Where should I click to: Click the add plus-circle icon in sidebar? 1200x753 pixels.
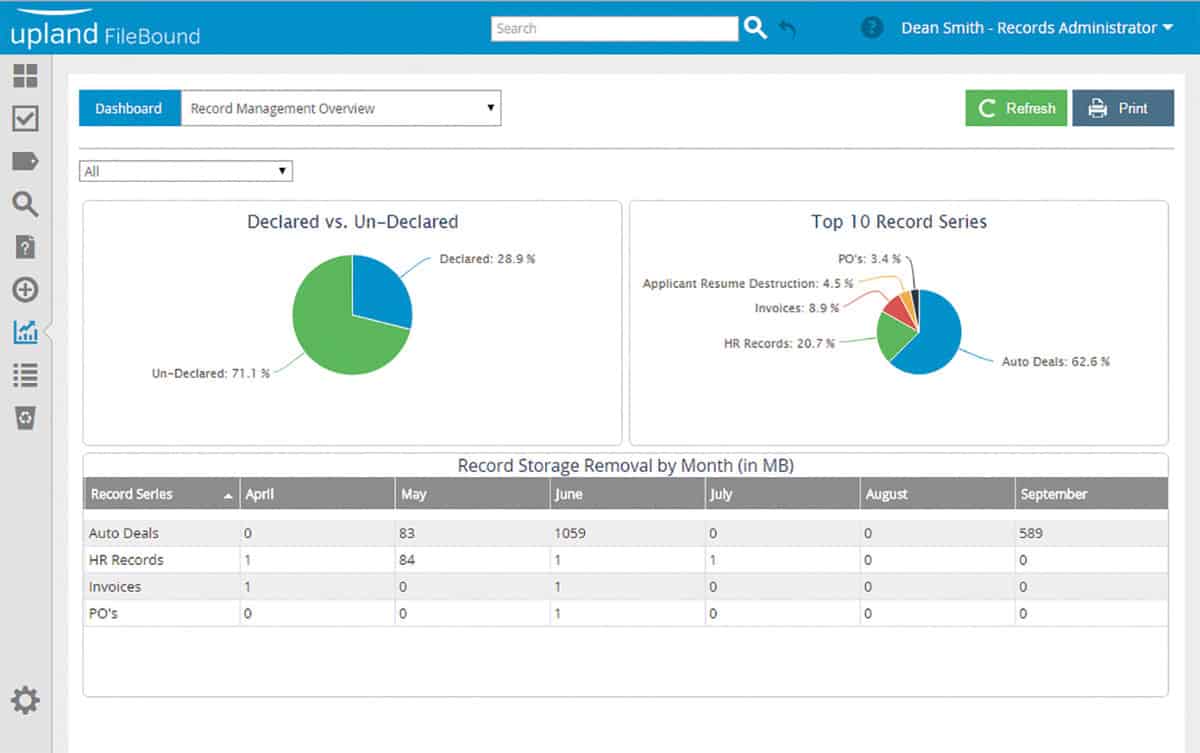(25, 290)
